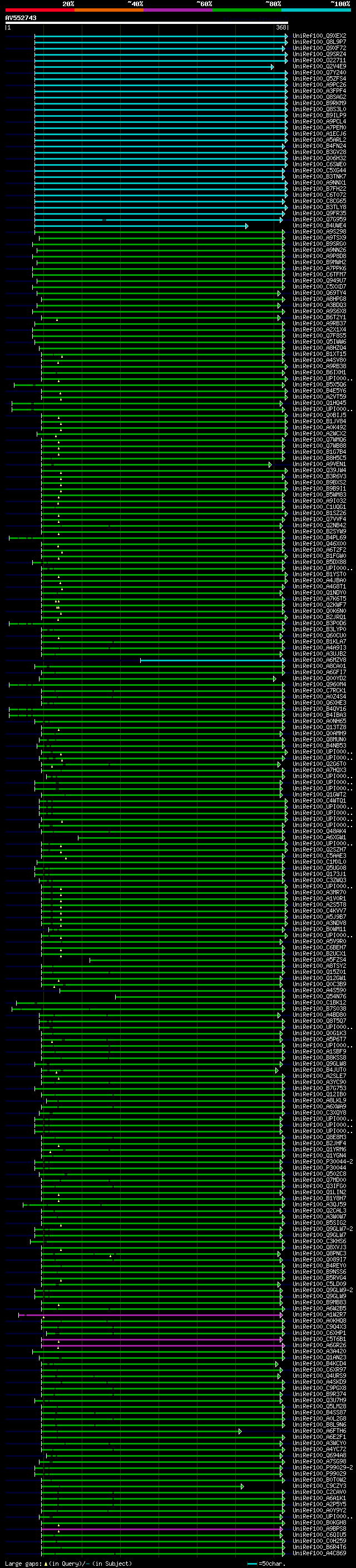
Task: Select the UniRef100_Q7F8S5 label
Action: pyautogui.click(x=319, y=336)
